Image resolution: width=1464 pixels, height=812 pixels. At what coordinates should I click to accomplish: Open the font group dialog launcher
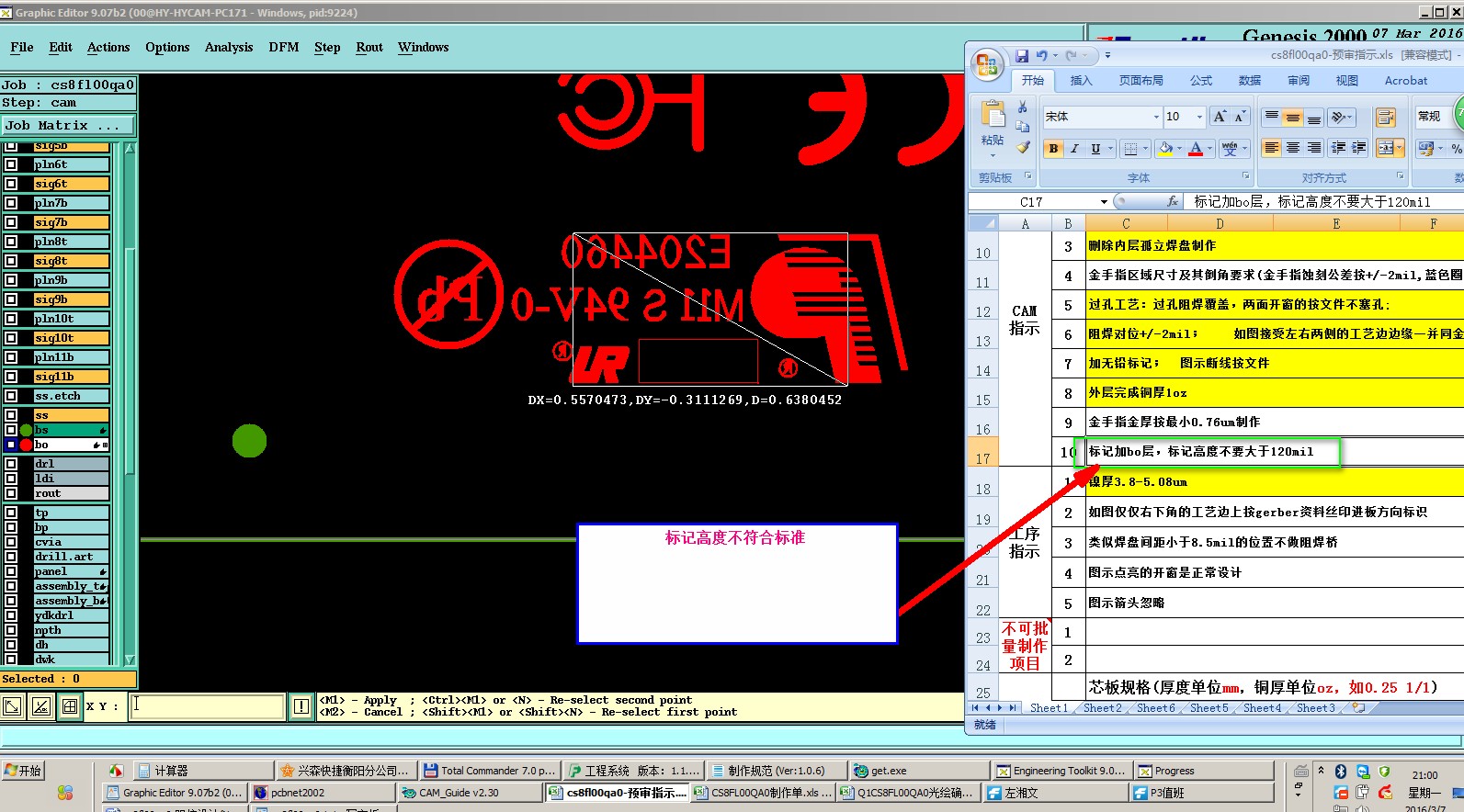(x=1246, y=176)
